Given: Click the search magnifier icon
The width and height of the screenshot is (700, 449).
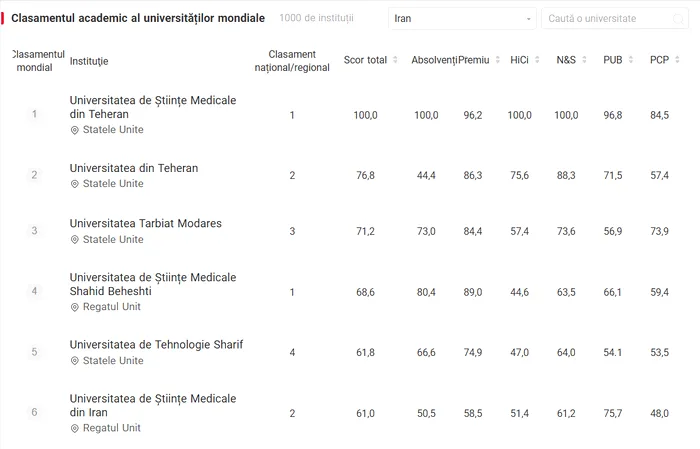Looking at the screenshot, I should click(678, 19).
